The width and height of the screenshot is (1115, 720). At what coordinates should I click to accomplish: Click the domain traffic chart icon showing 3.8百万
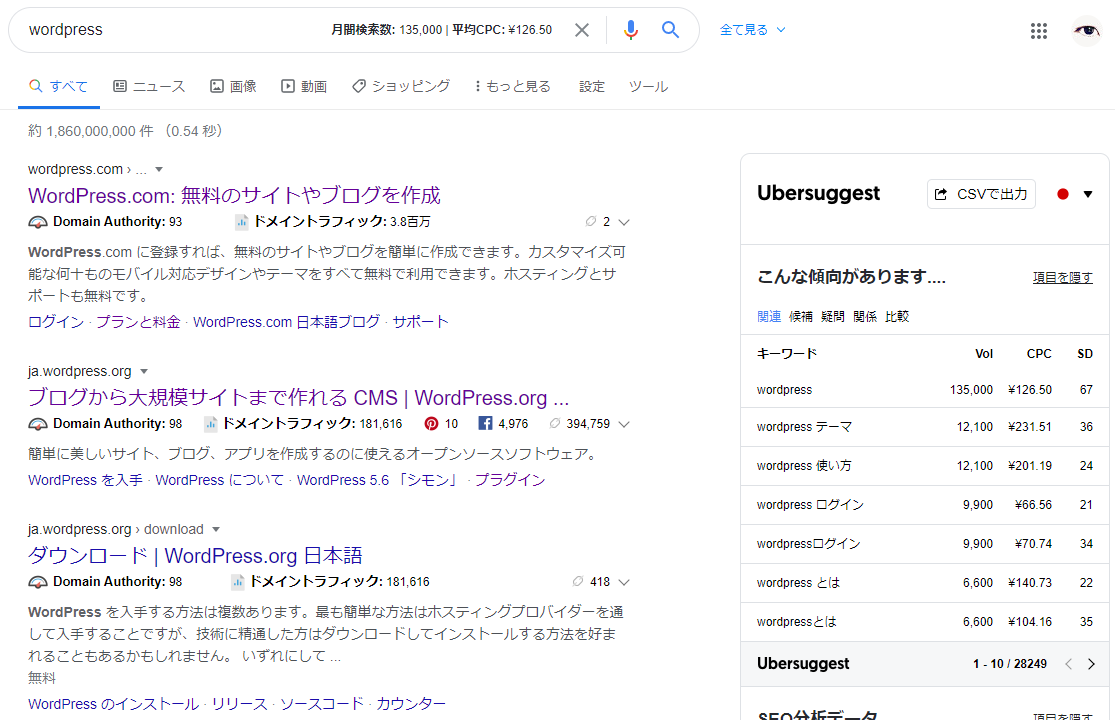pos(241,222)
